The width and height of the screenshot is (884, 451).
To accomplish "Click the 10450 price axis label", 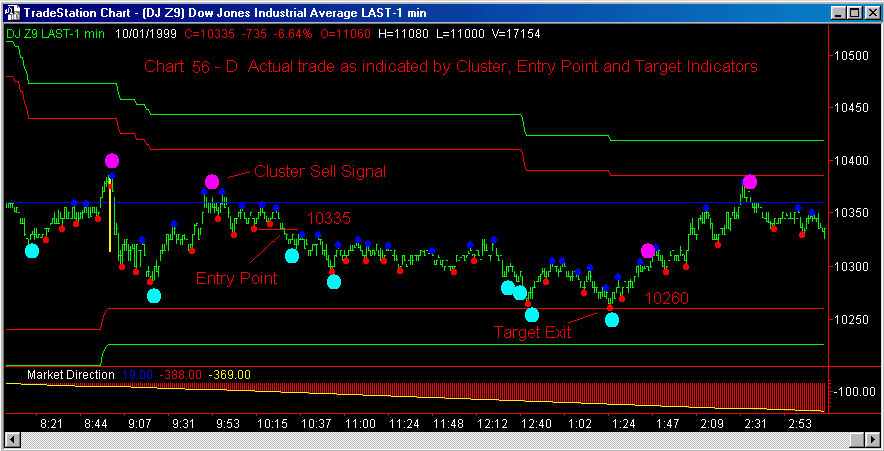I will click(x=852, y=107).
